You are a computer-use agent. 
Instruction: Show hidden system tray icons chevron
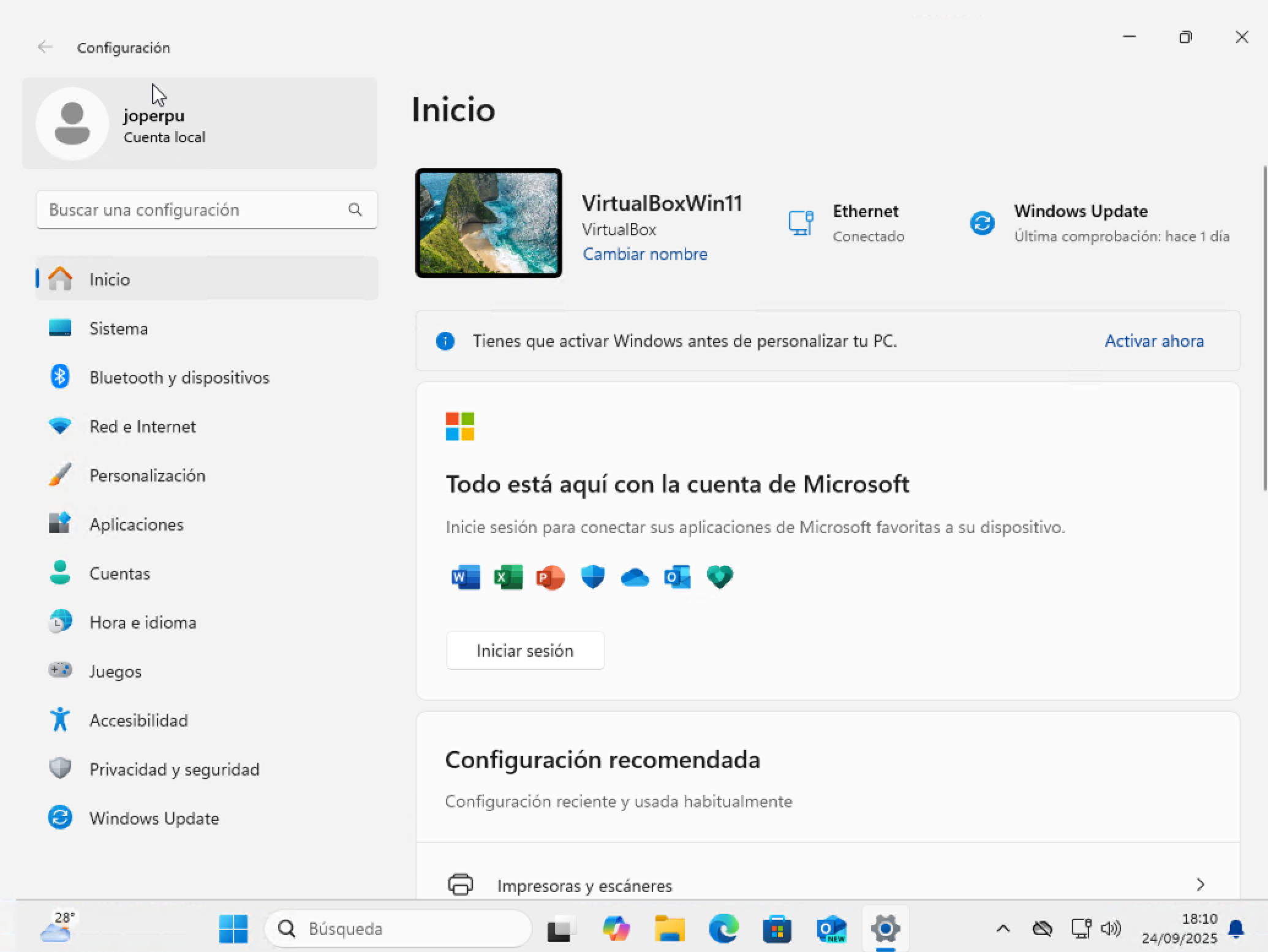(x=1003, y=929)
